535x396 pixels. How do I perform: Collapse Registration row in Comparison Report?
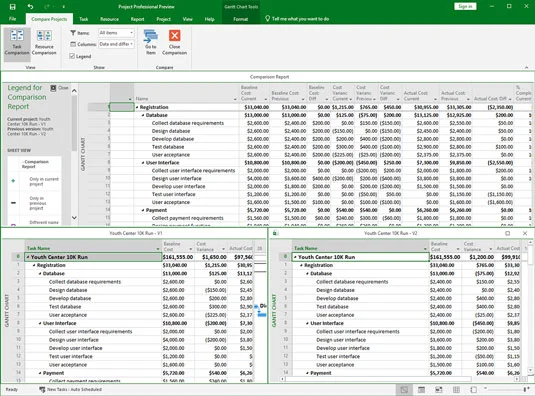coord(137,107)
